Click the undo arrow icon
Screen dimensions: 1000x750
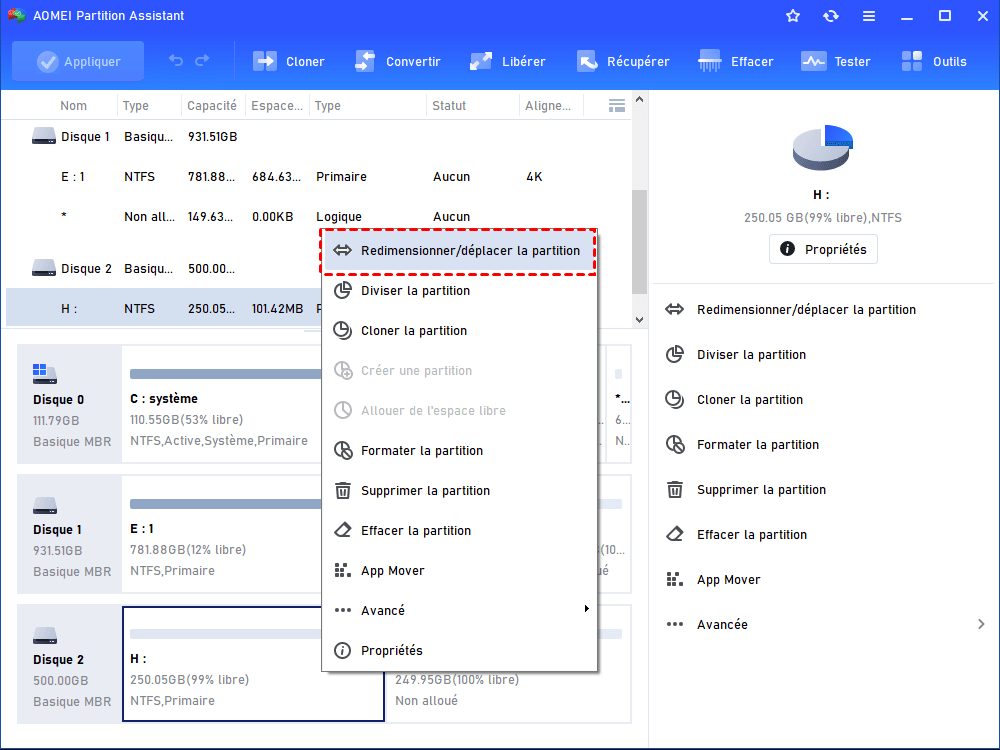tap(176, 61)
